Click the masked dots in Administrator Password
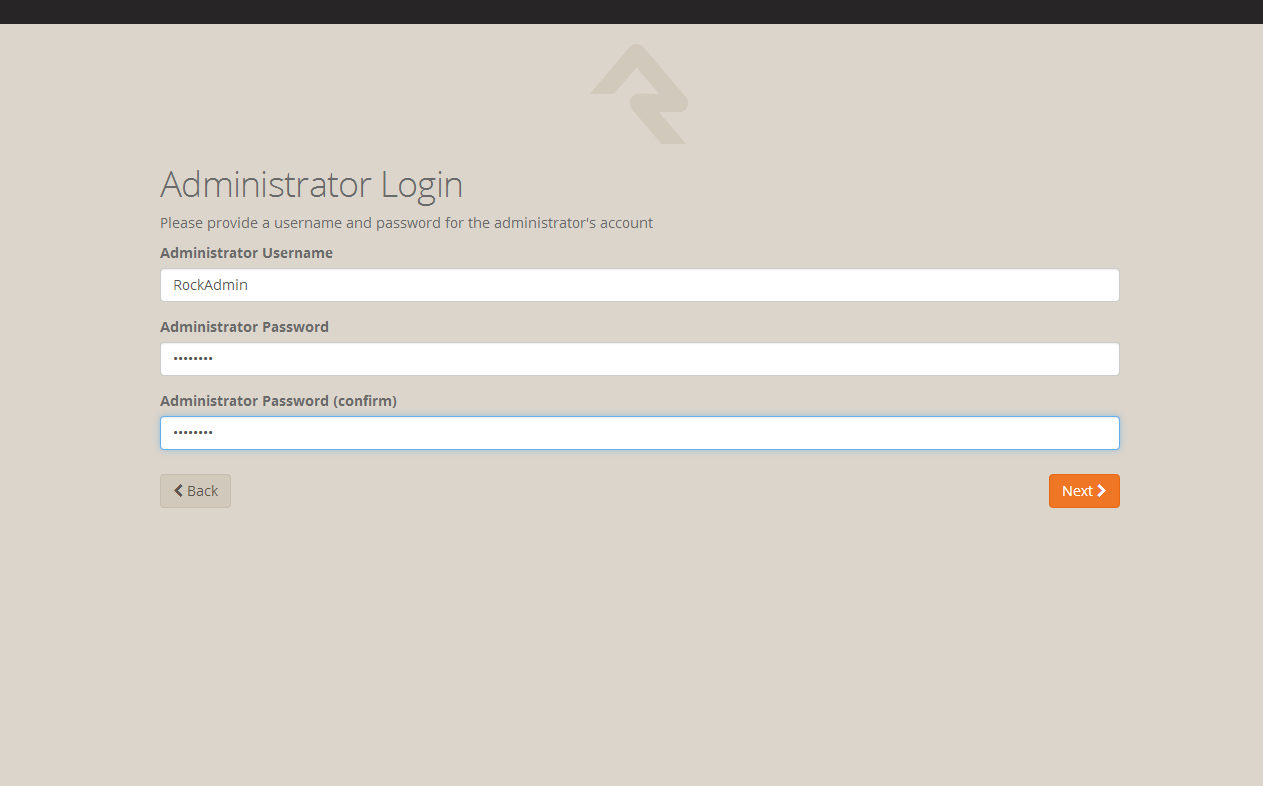 (193, 359)
